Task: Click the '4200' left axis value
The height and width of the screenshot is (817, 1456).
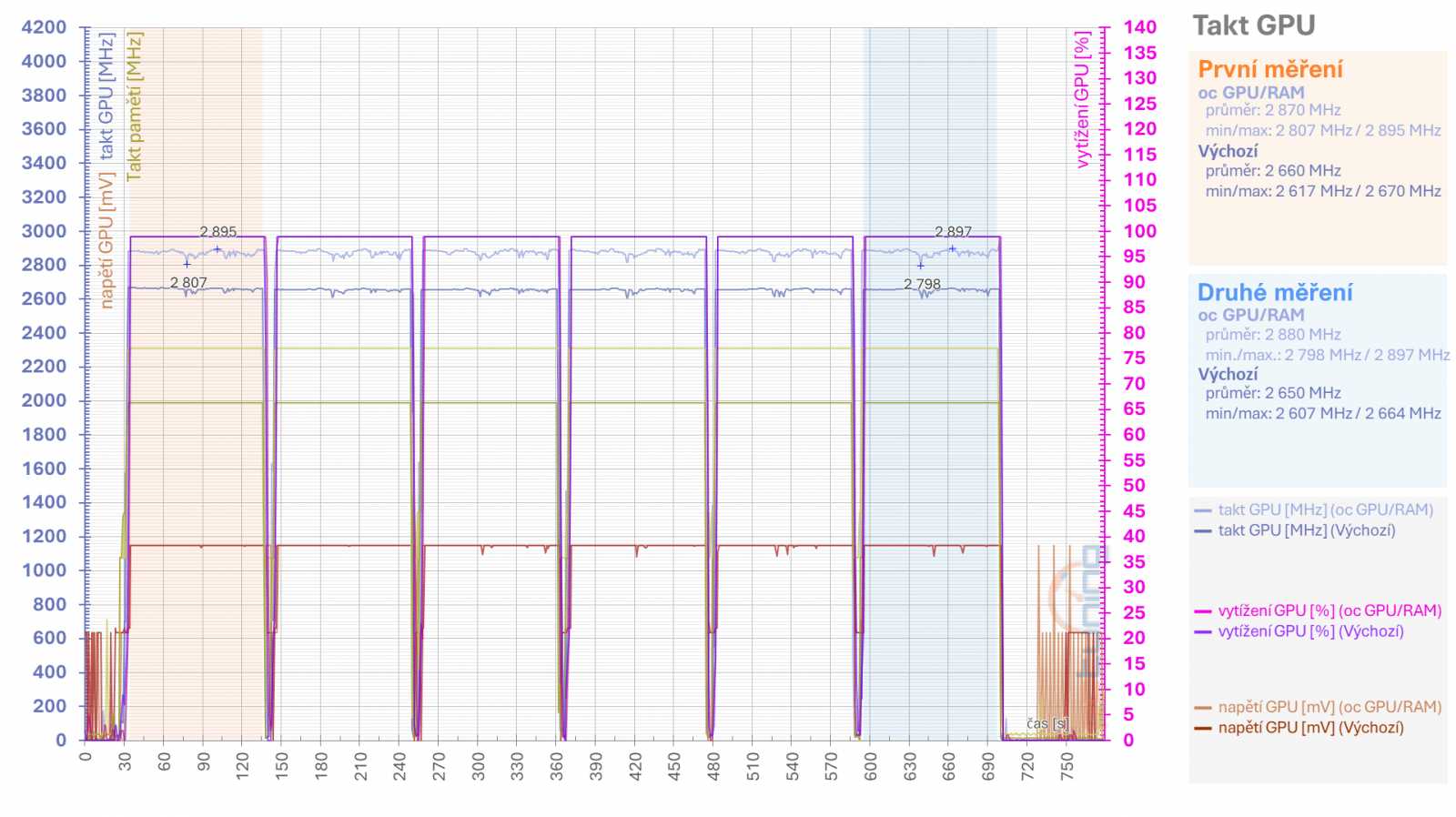Action: click(44, 27)
